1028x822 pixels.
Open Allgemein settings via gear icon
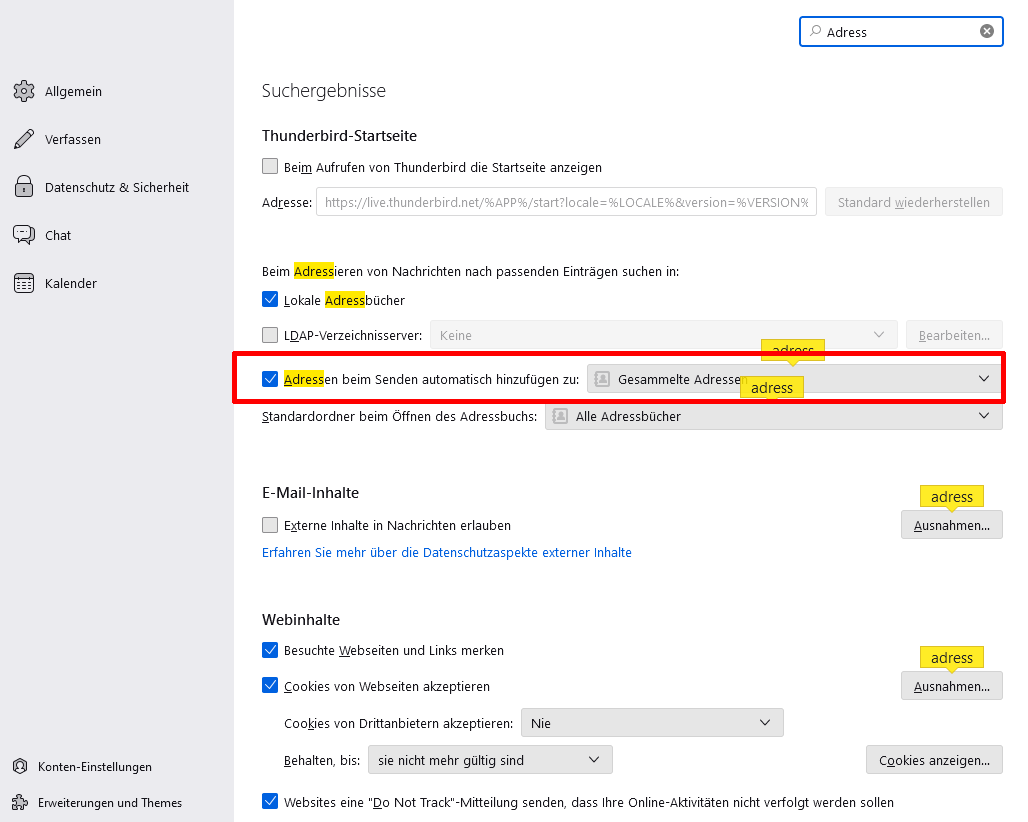[x=24, y=91]
